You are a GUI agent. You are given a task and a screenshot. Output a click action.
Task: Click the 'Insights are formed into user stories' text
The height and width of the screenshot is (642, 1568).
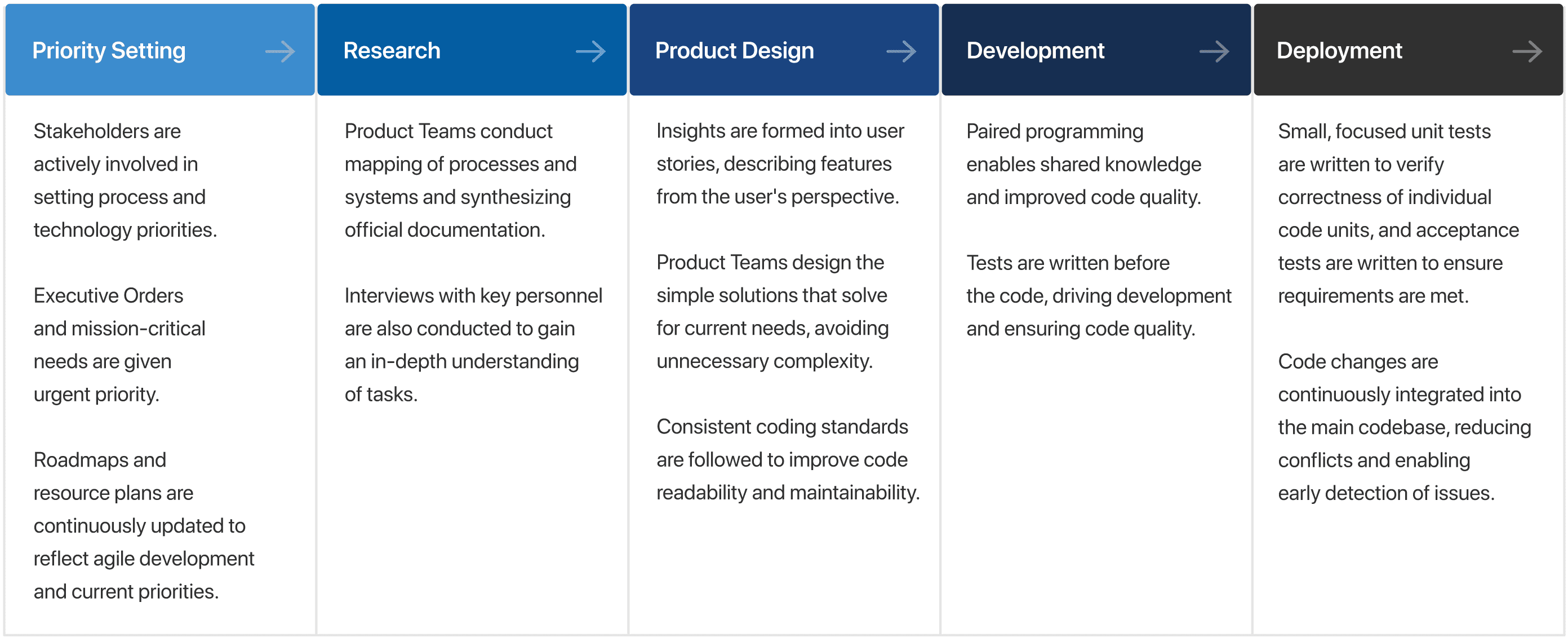click(x=780, y=164)
